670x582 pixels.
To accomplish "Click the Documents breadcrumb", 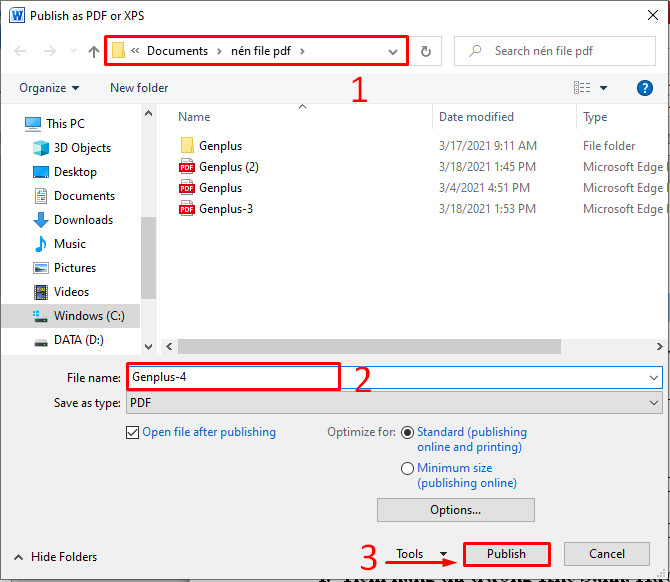I will [177, 51].
